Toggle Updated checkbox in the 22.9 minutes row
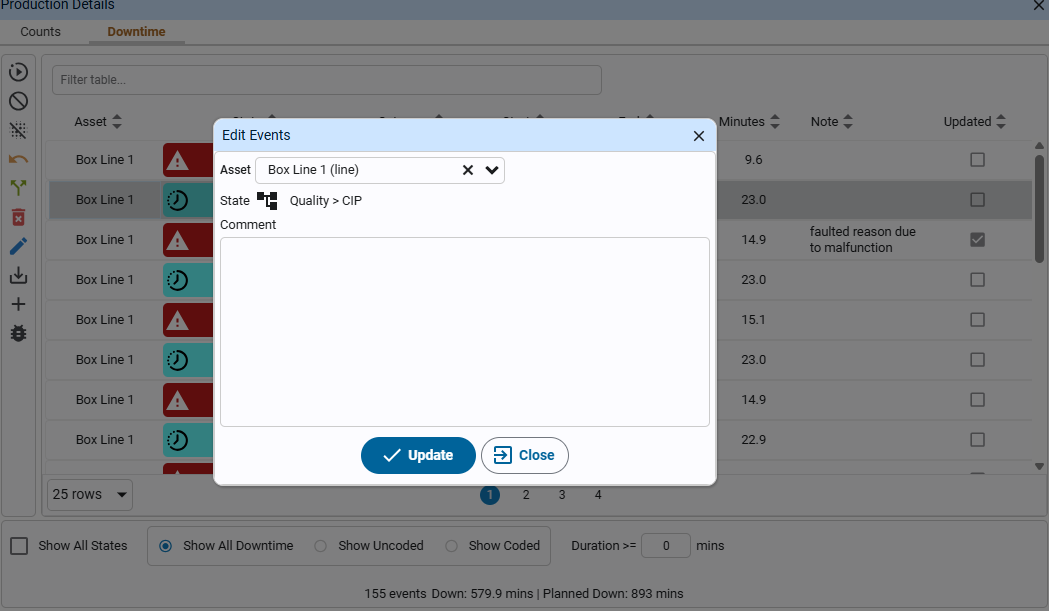The image size is (1049, 611). [977, 440]
